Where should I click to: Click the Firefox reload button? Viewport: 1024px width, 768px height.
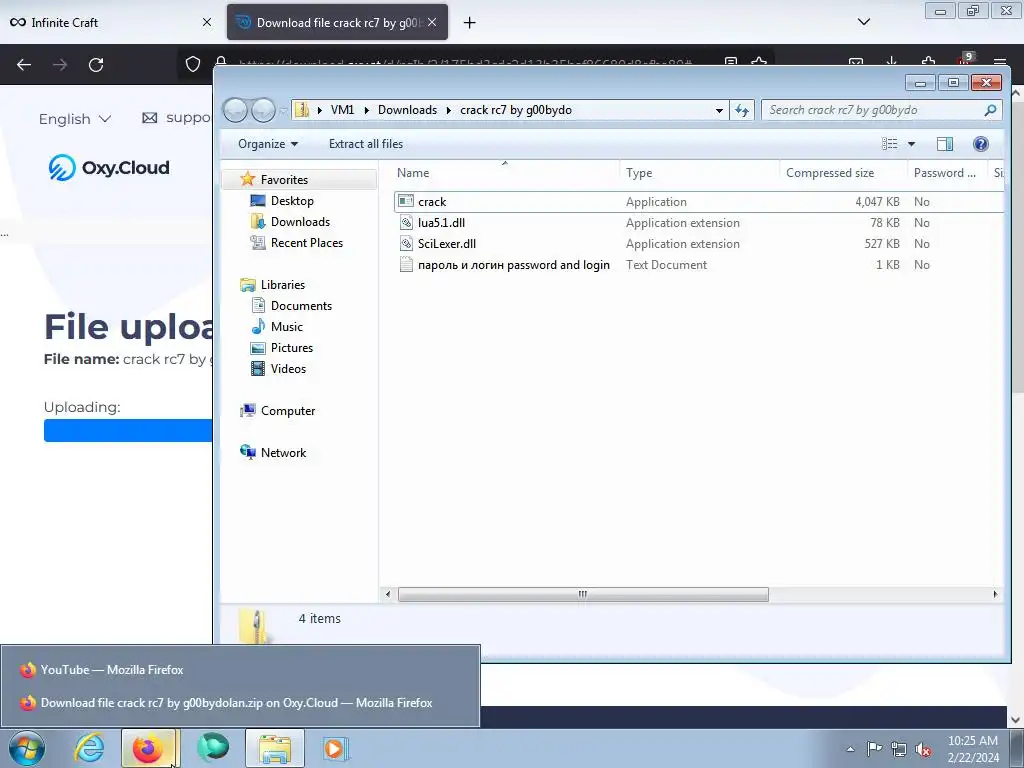point(96,65)
